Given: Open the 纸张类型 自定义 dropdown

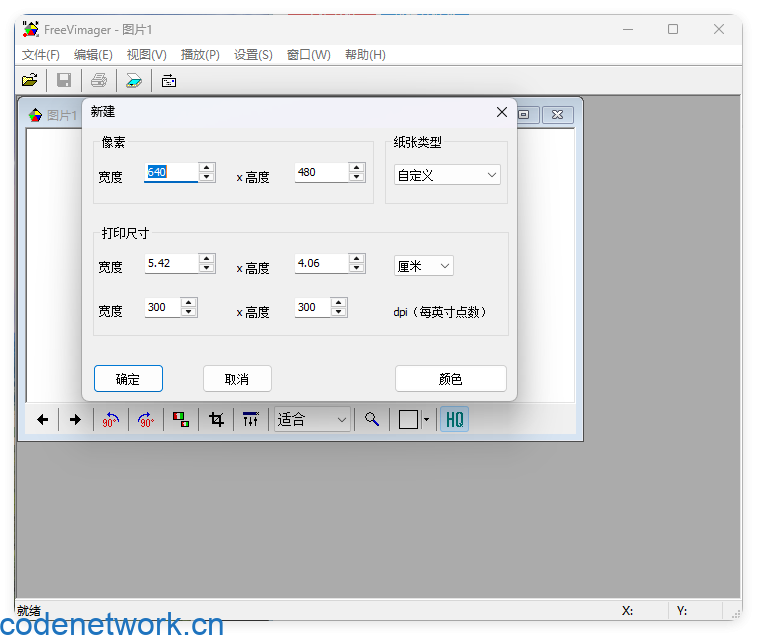Looking at the screenshot, I should [x=447, y=175].
